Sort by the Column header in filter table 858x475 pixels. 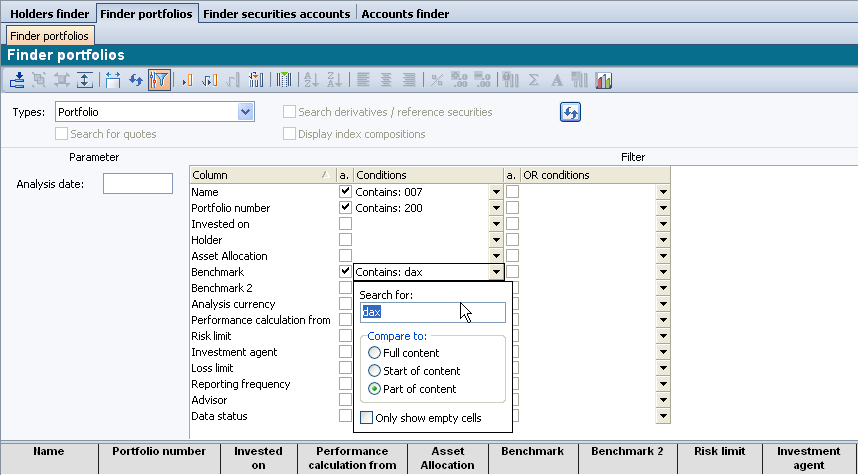[x=262, y=175]
